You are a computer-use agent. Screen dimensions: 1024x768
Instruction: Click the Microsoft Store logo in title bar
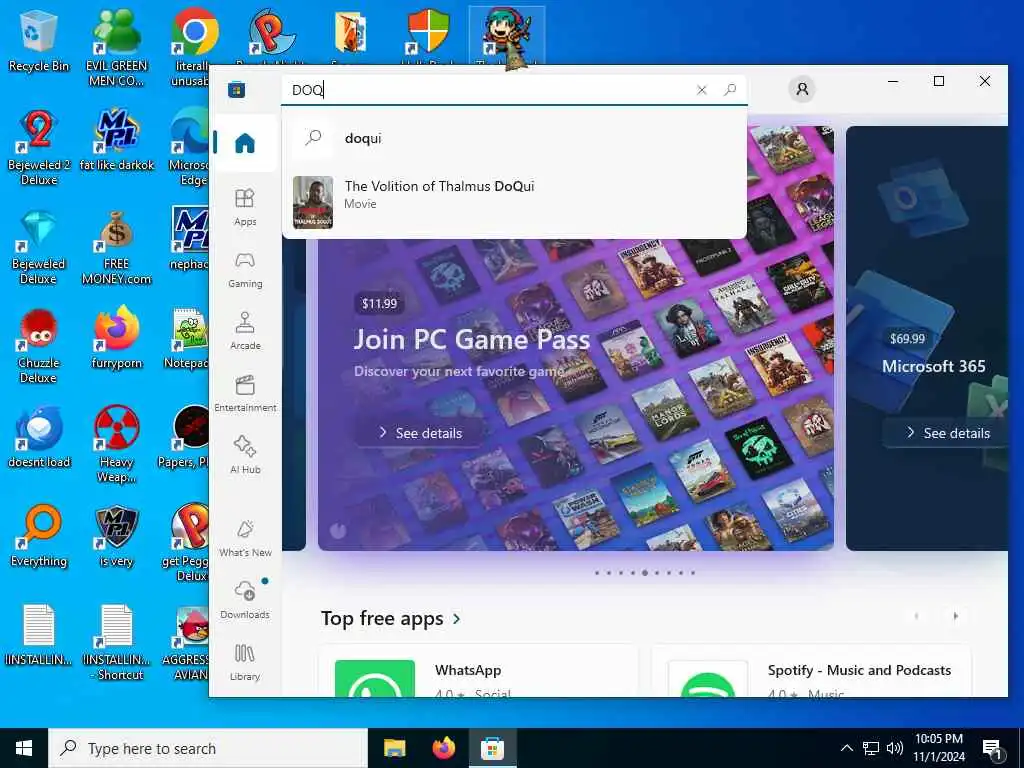coord(236,89)
